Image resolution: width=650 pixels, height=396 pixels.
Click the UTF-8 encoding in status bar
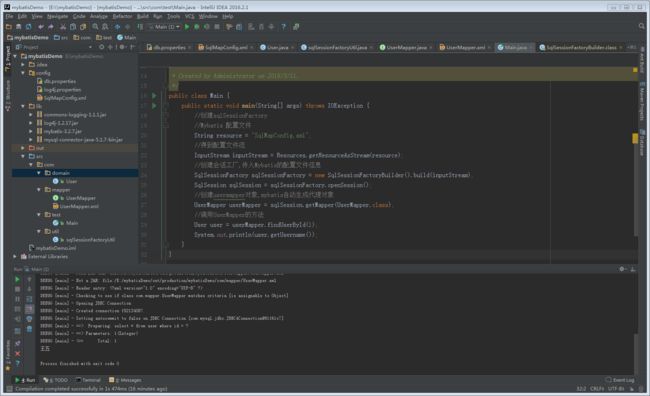pyautogui.click(x=616, y=389)
